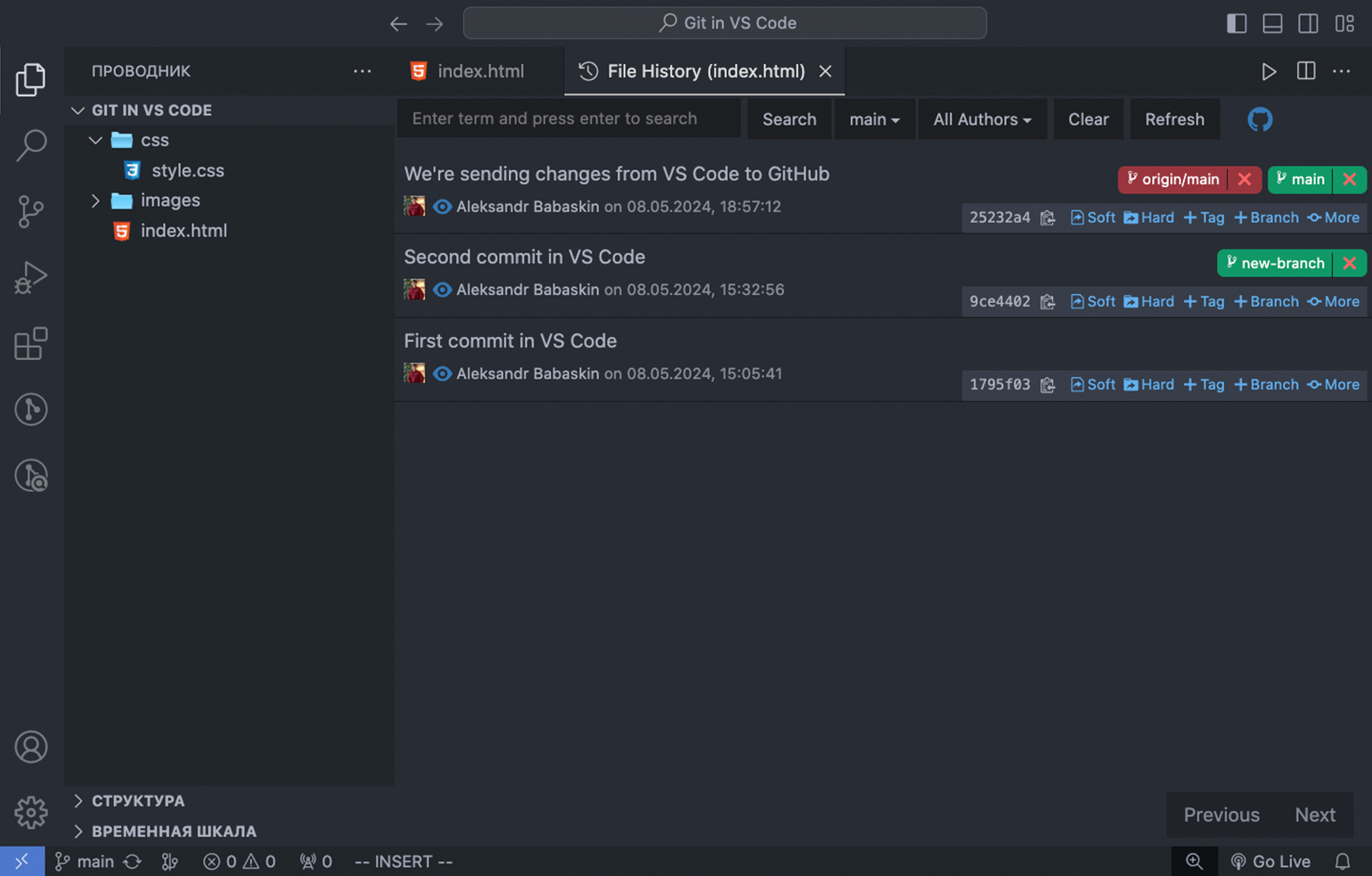This screenshot has width=1372, height=876.
Task: Open Run and Debug view
Action: tap(30, 277)
